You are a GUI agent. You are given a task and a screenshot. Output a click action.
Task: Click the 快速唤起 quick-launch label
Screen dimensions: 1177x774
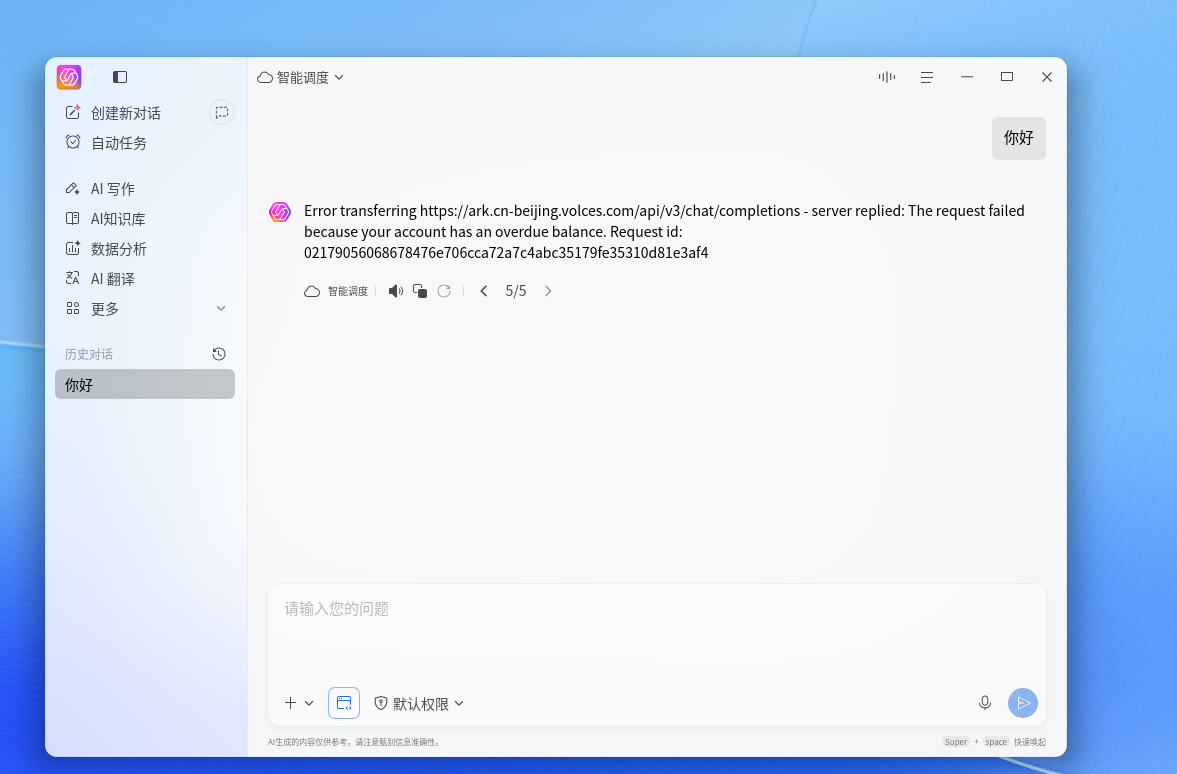(1030, 742)
